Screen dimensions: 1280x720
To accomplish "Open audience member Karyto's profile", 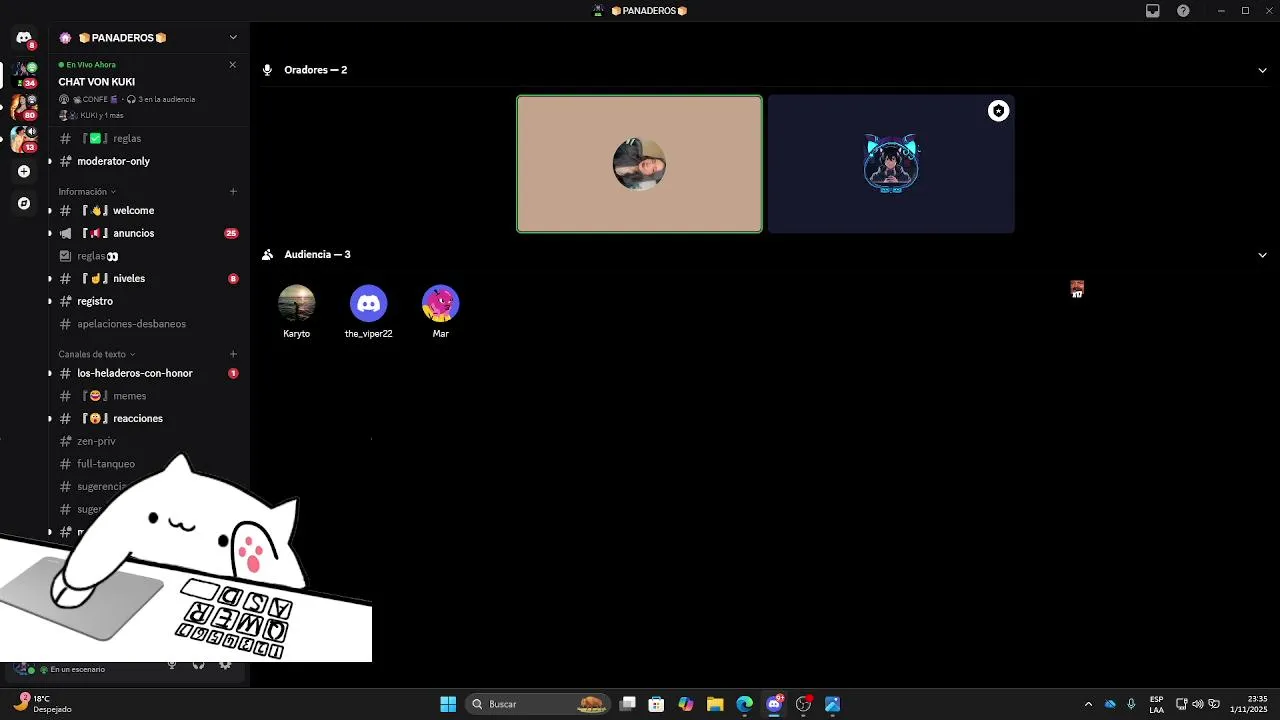I will click(x=296, y=311).
